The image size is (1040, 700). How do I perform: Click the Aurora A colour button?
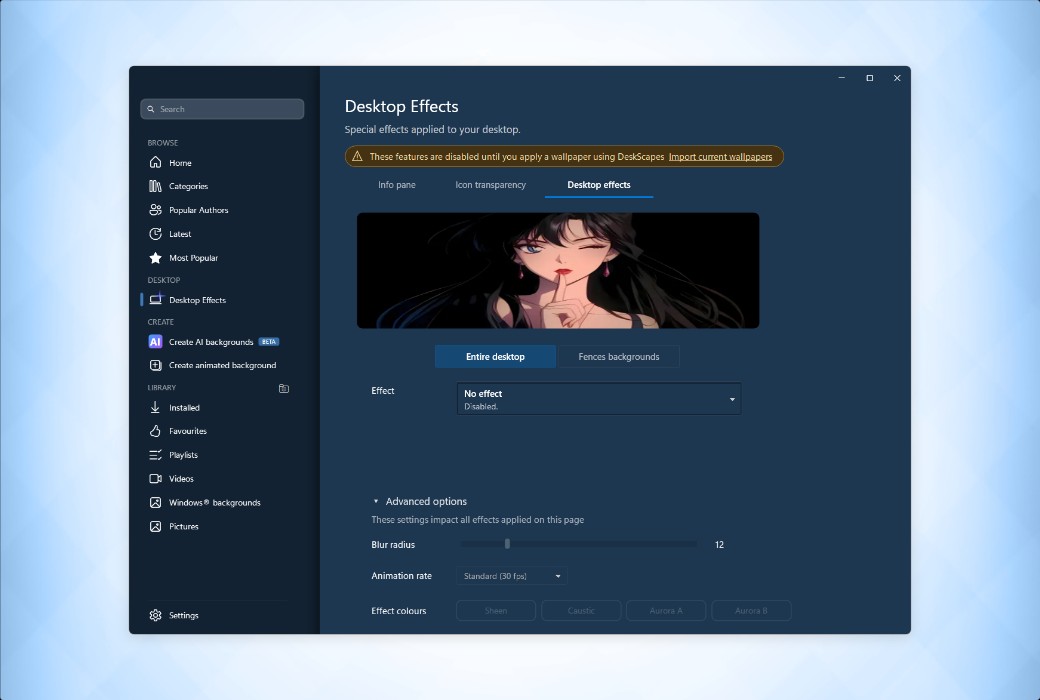point(666,611)
